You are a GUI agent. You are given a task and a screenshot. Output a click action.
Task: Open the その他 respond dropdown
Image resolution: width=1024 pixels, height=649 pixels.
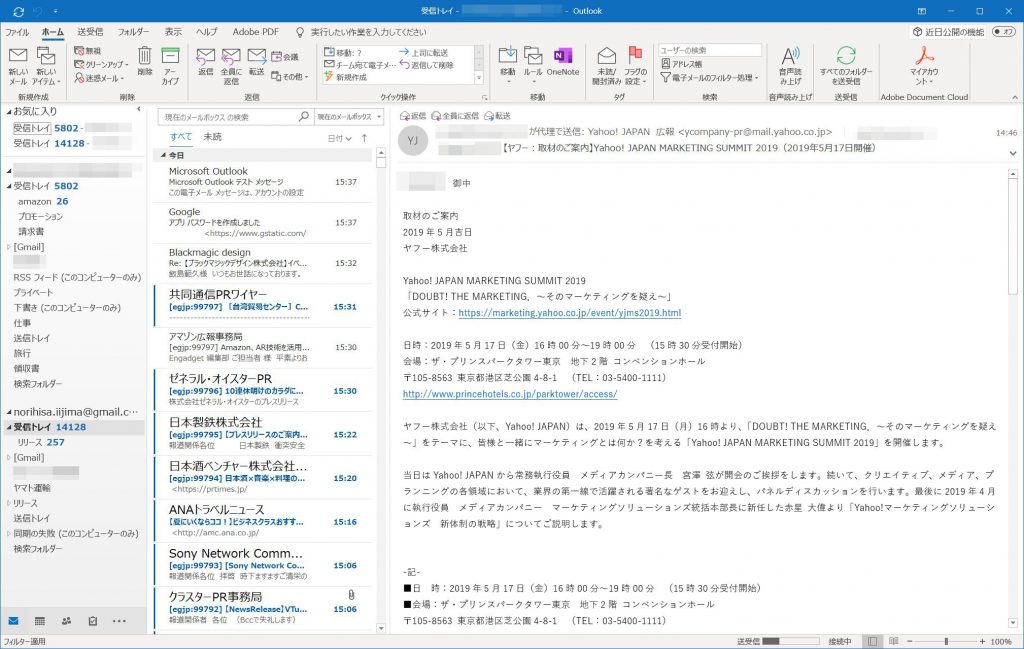[289, 76]
